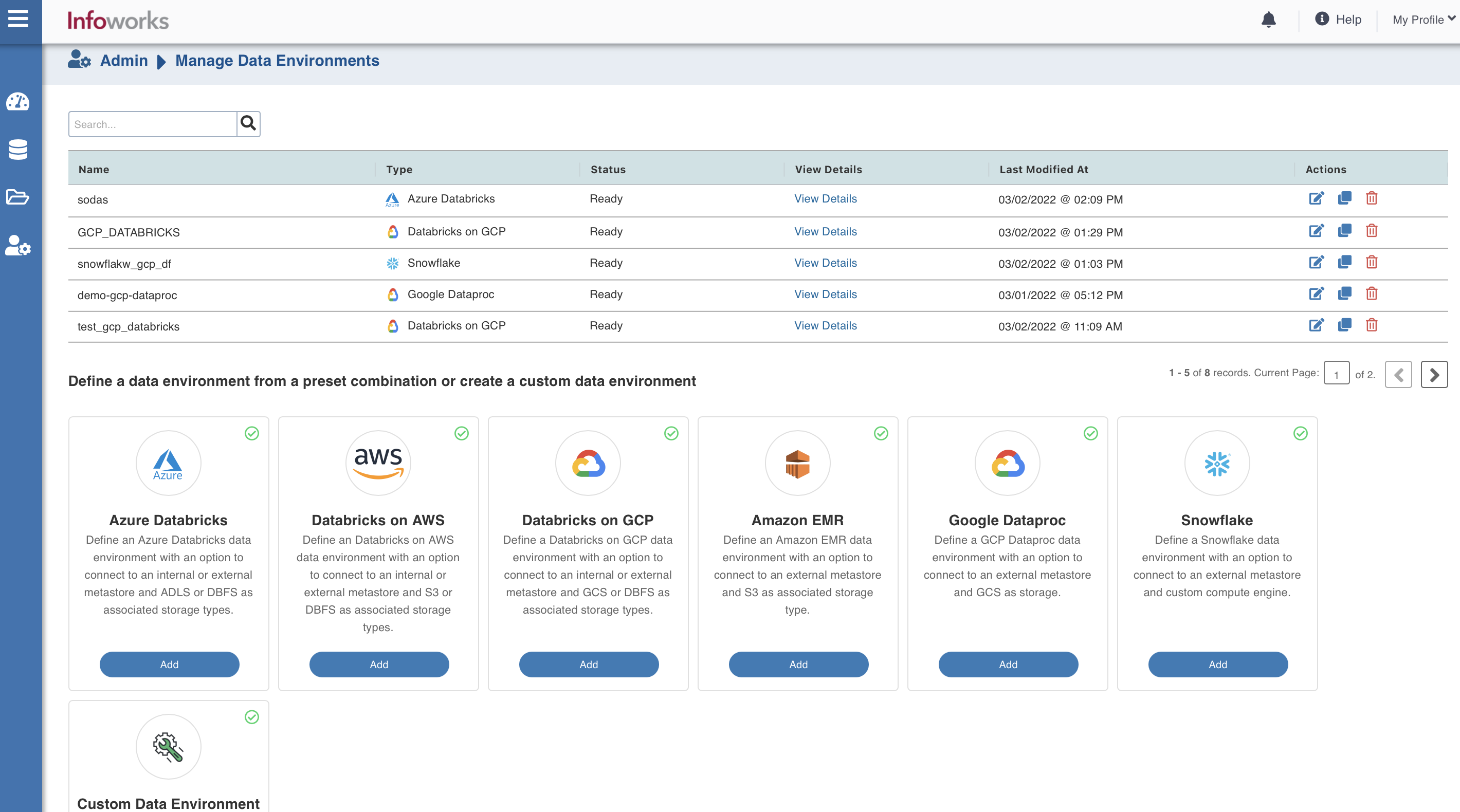Image resolution: width=1460 pixels, height=812 pixels.
Task: Clone the sodas environment
Action: pyautogui.click(x=1344, y=198)
